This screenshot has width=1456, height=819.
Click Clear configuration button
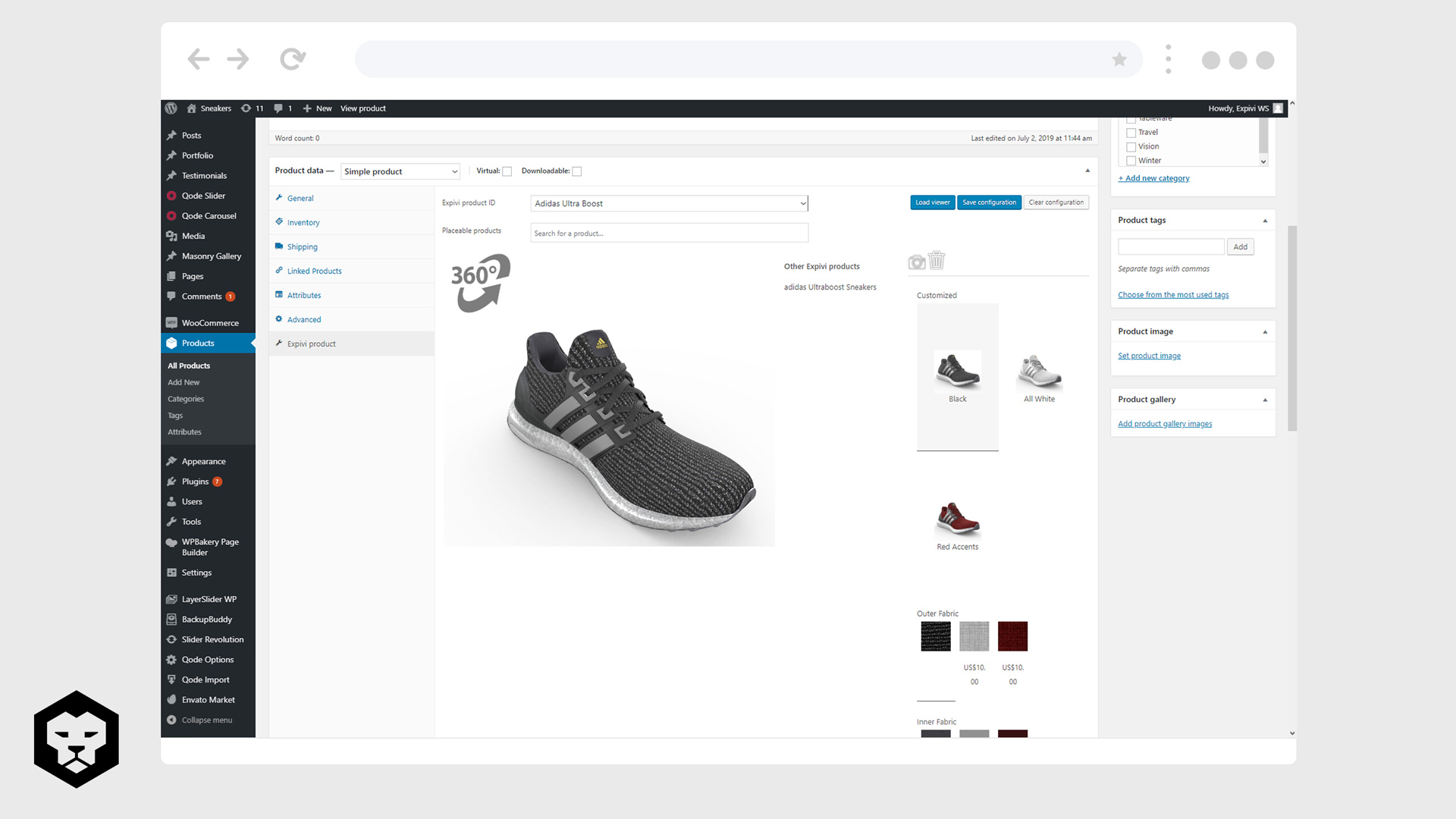[1056, 202]
